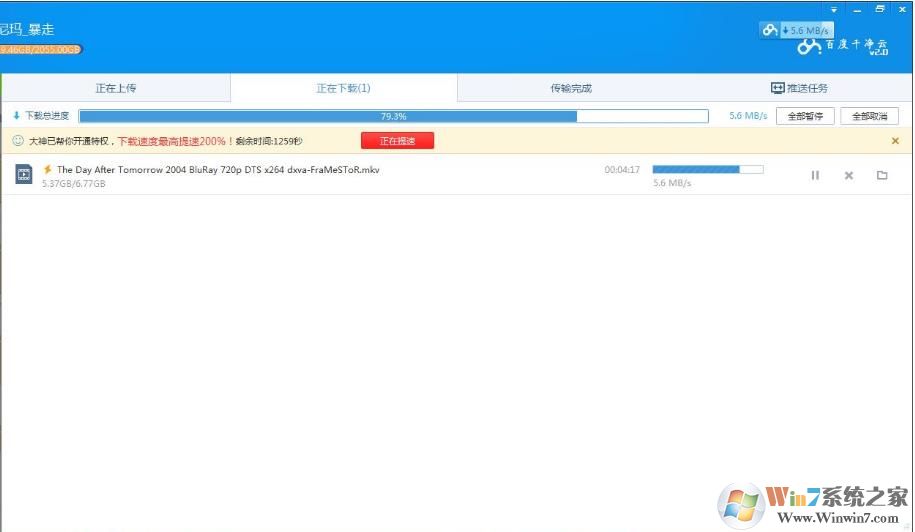Viewport: 915px width, 532px height.
Task: Click the lightning speed-up icon beside the filename
Action: coord(48,170)
